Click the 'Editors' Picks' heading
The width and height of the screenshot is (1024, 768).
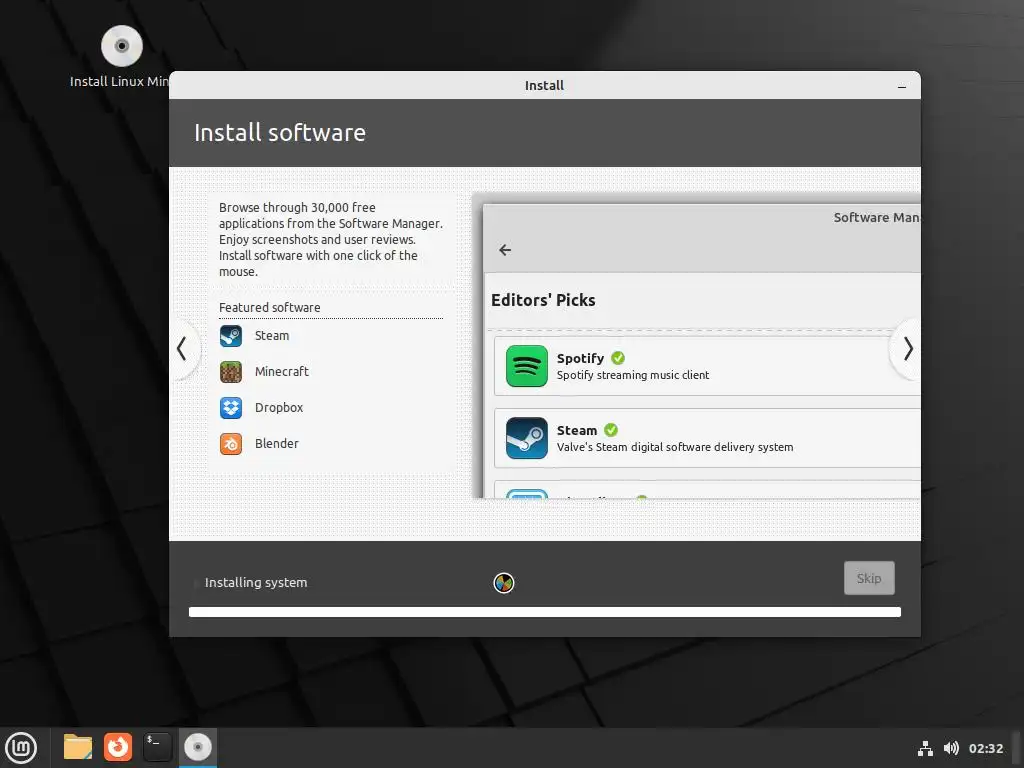(x=543, y=300)
